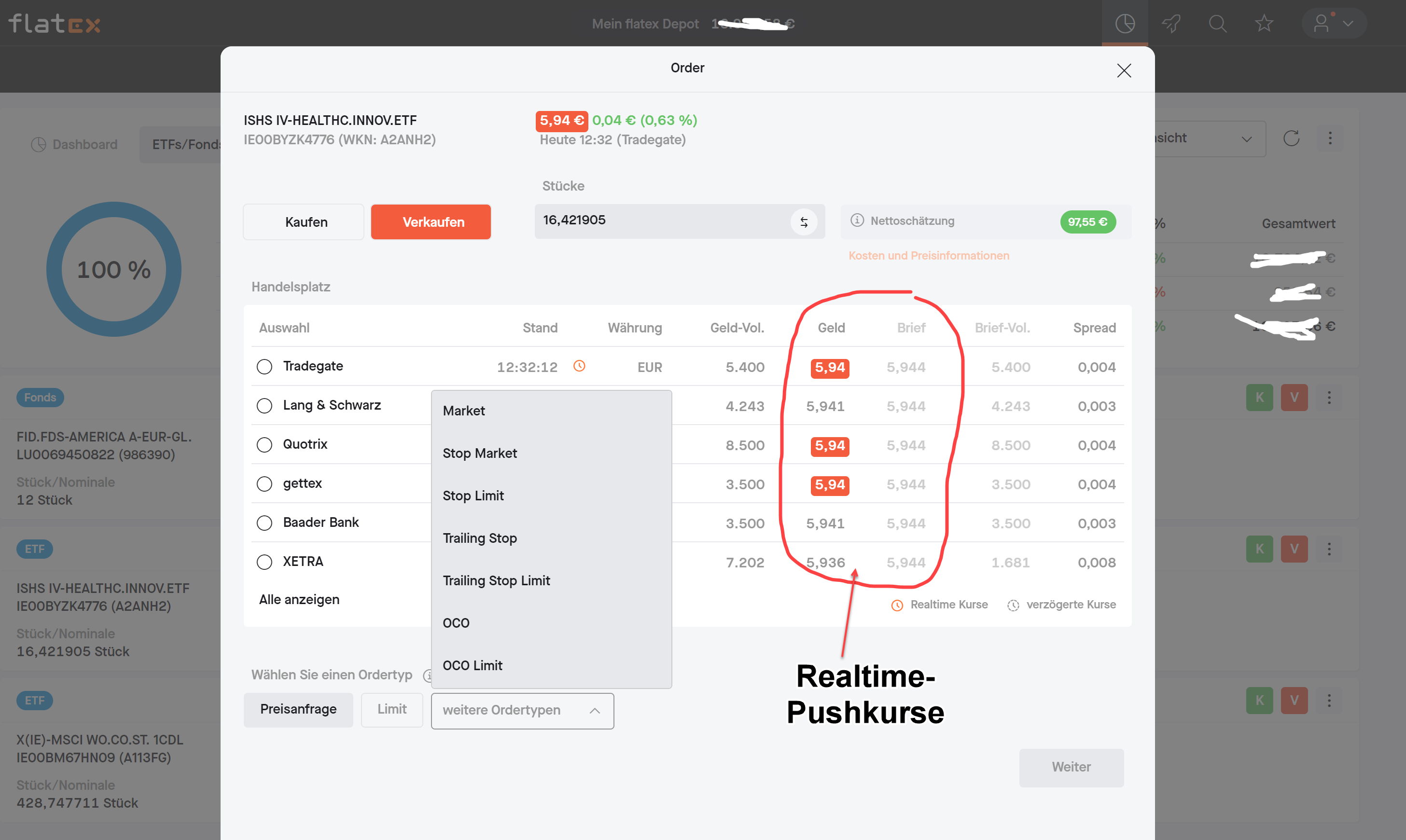1406x840 pixels.
Task: Click the red V button for X(IE)-MSCI ETF
Action: click(1294, 700)
